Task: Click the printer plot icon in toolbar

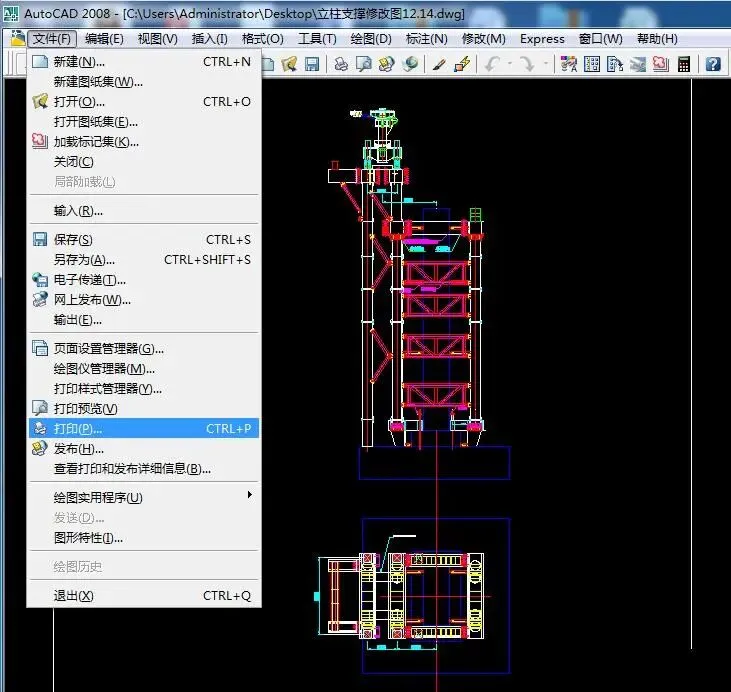Action: click(341, 64)
